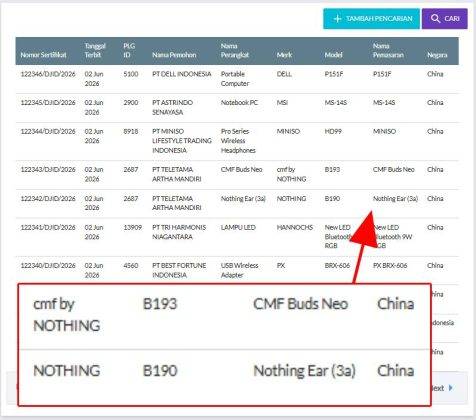476x420 pixels.
Task: Click PT TRI HARMONIS NIAGANTARA applicant
Action: [179, 232]
